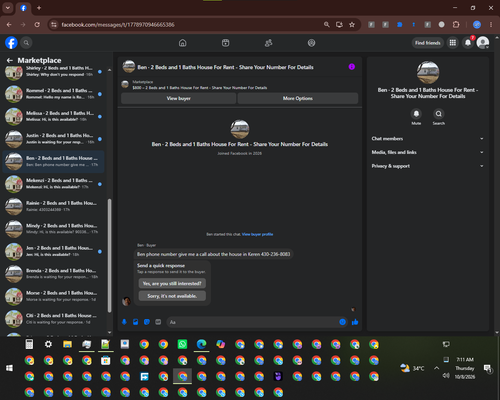Open a new browser tab
This screenshot has width=500, height=400.
pyautogui.click(x=39, y=8)
